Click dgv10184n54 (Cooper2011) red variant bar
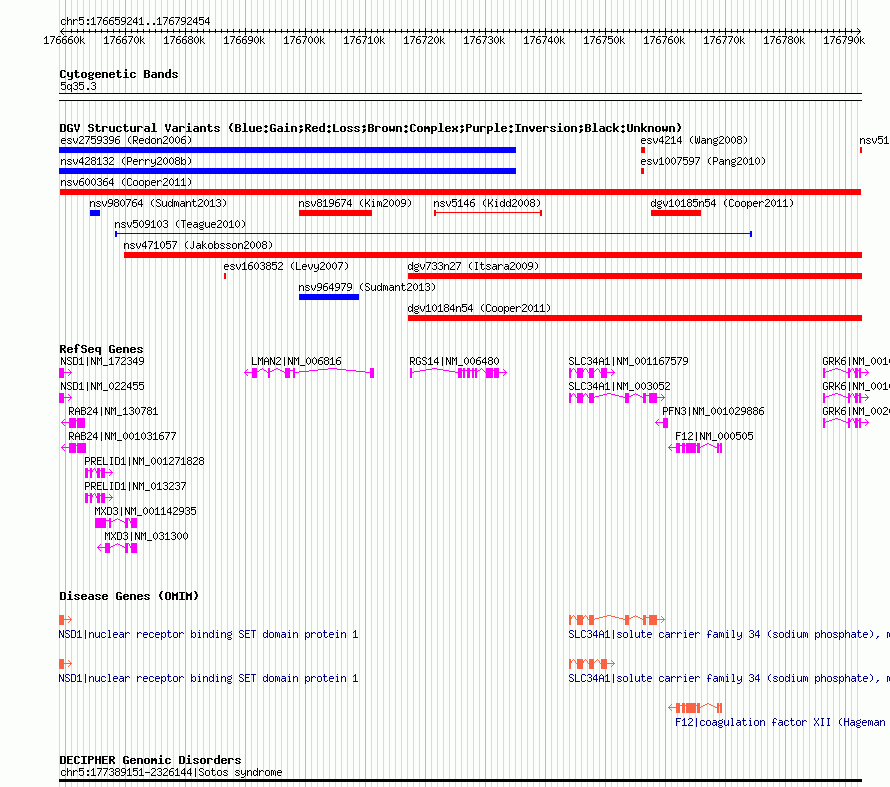Viewport: 890px width, 787px height. [x=635, y=318]
